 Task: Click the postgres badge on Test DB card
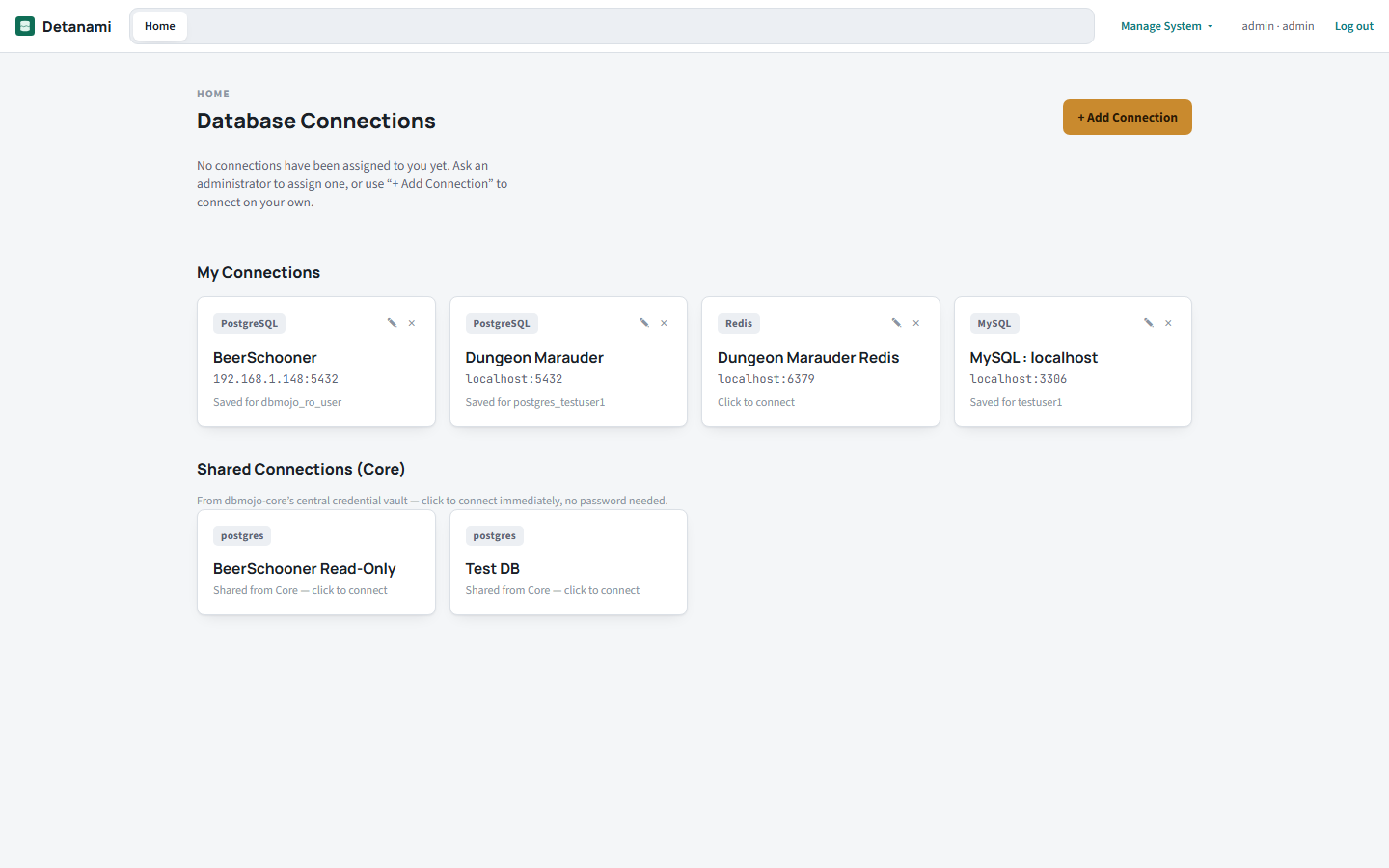coord(495,536)
